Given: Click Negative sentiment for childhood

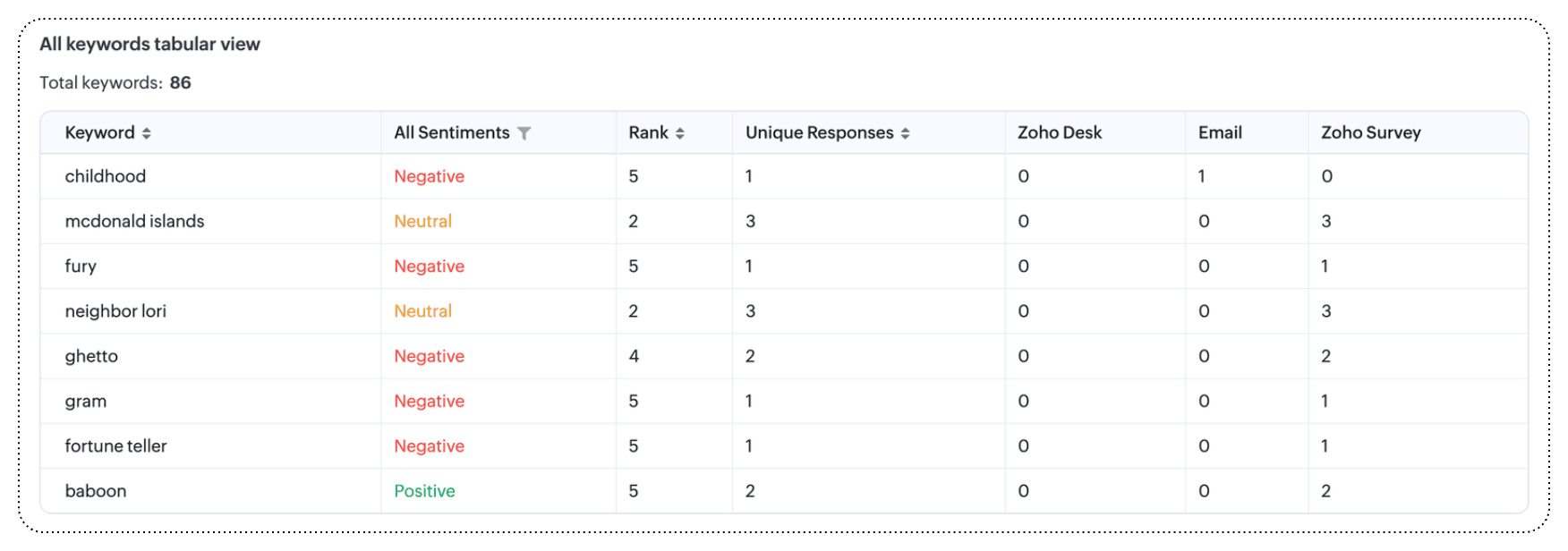Looking at the screenshot, I should tap(429, 176).
